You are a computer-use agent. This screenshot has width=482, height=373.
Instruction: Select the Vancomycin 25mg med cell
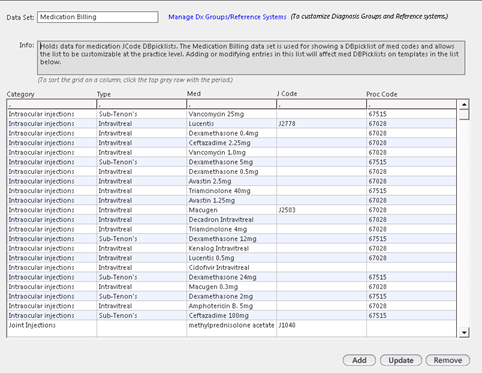231,114
